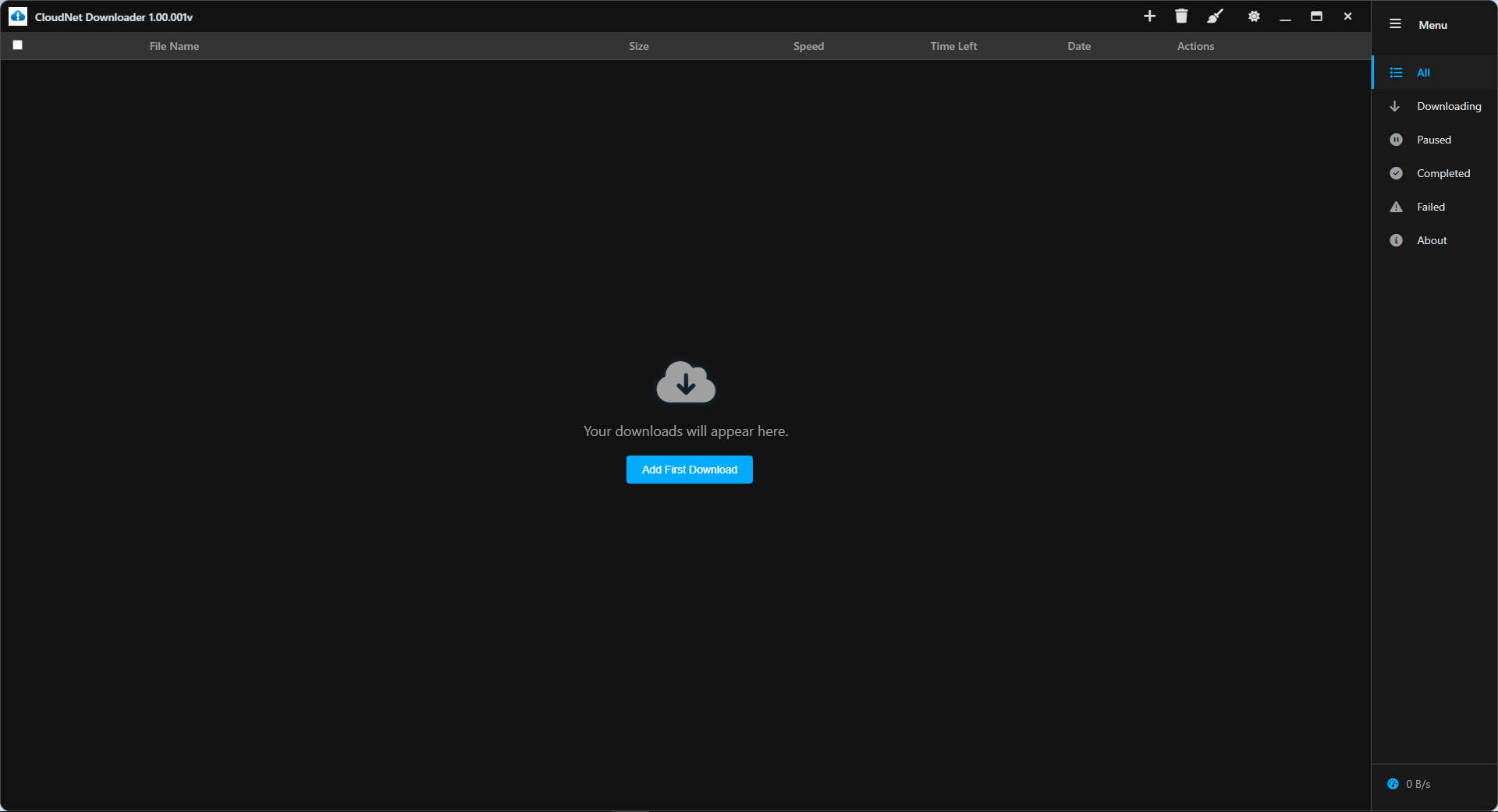Show Completed downloads

1434,173
